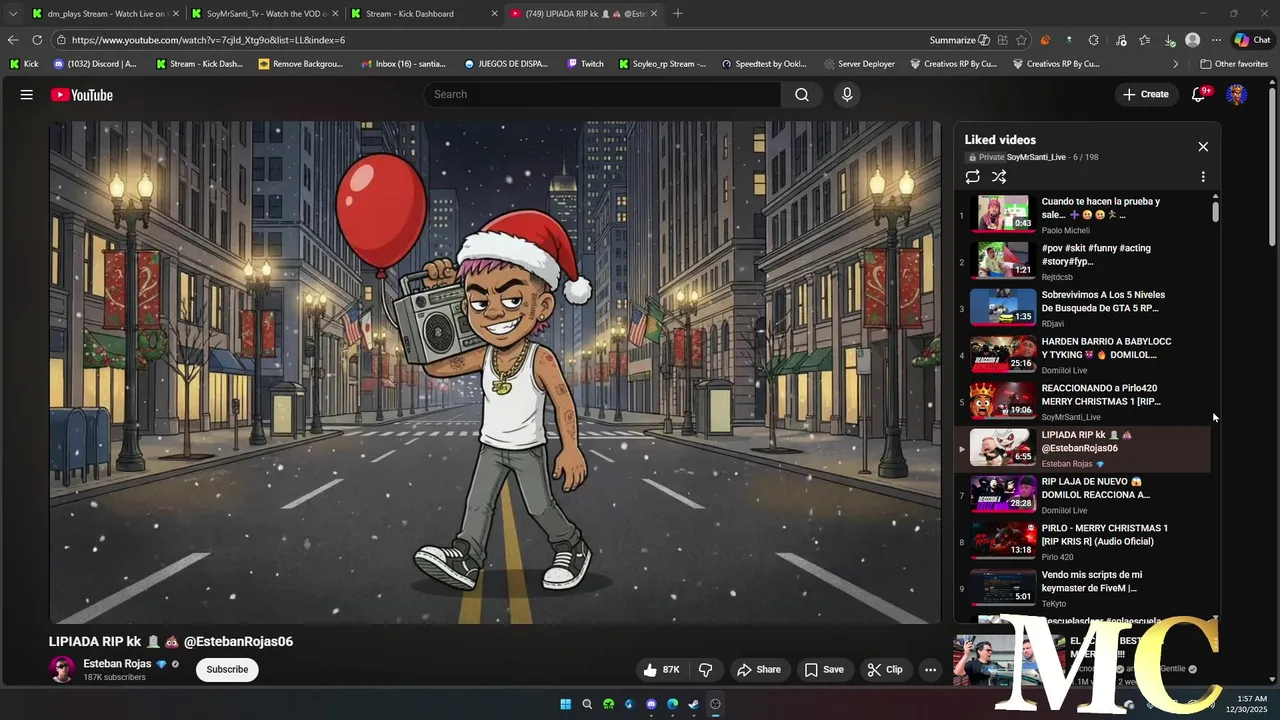Switch to SoyMrSanti_Tv VOD browser tab
This screenshot has height=720, width=1280.
[x=266, y=13]
